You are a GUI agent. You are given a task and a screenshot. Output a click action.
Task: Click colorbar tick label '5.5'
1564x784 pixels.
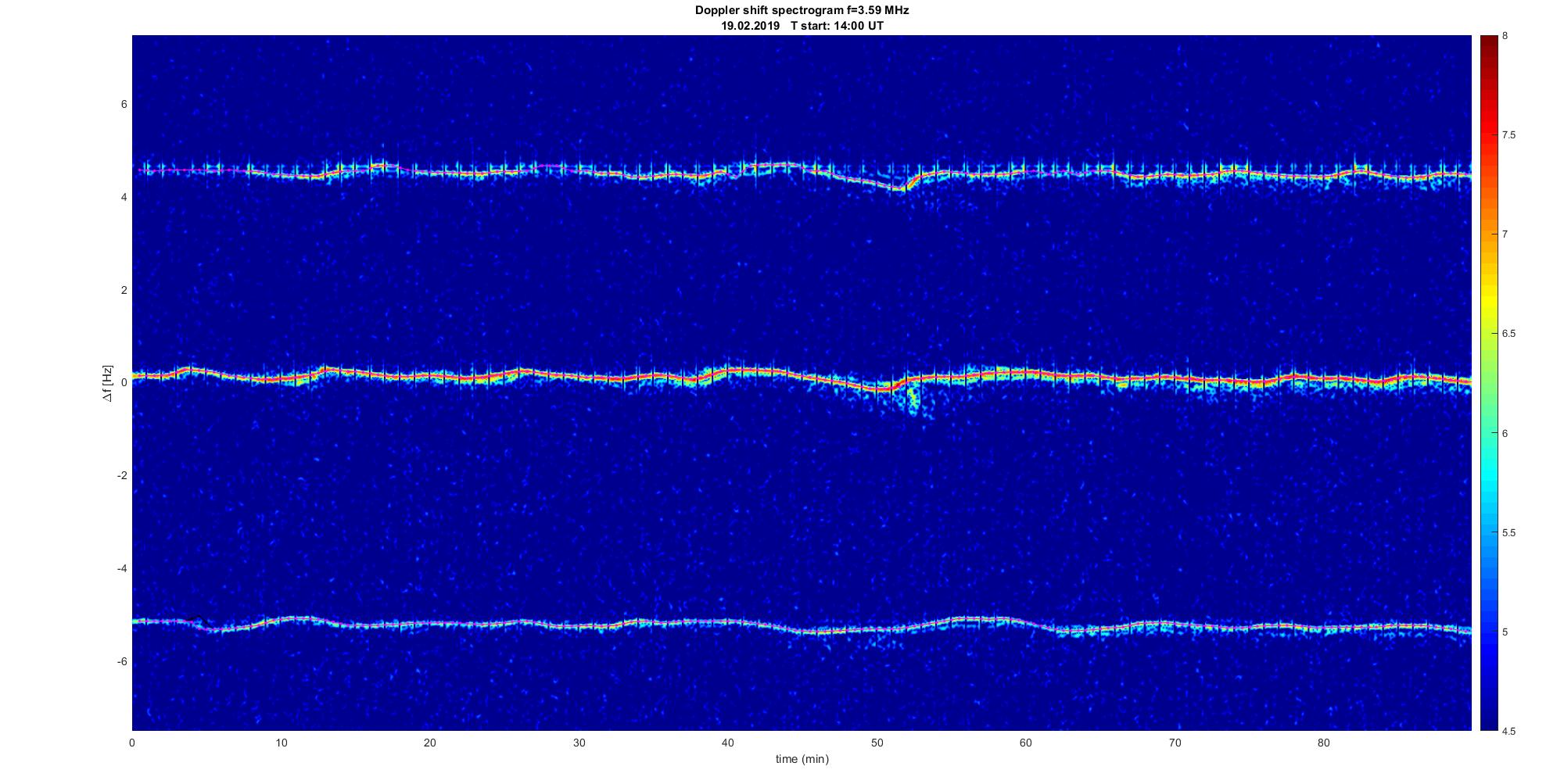coord(1508,533)
